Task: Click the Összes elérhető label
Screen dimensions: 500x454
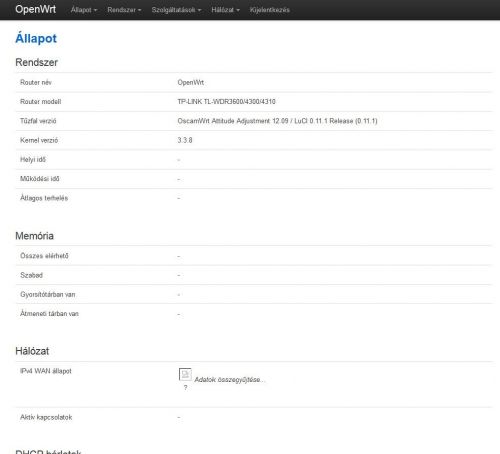Action: pyautogui.click(x=44, y=256)
